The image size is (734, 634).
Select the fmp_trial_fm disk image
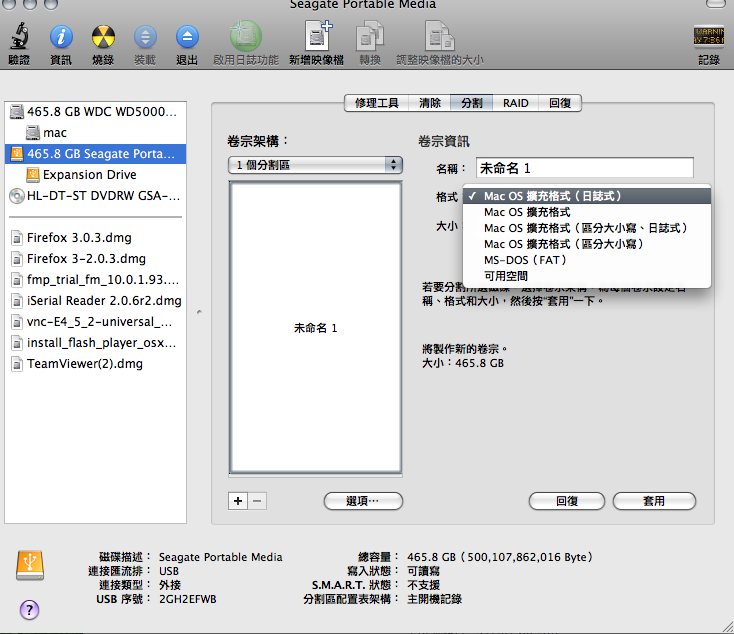click(x=95, y=280)
